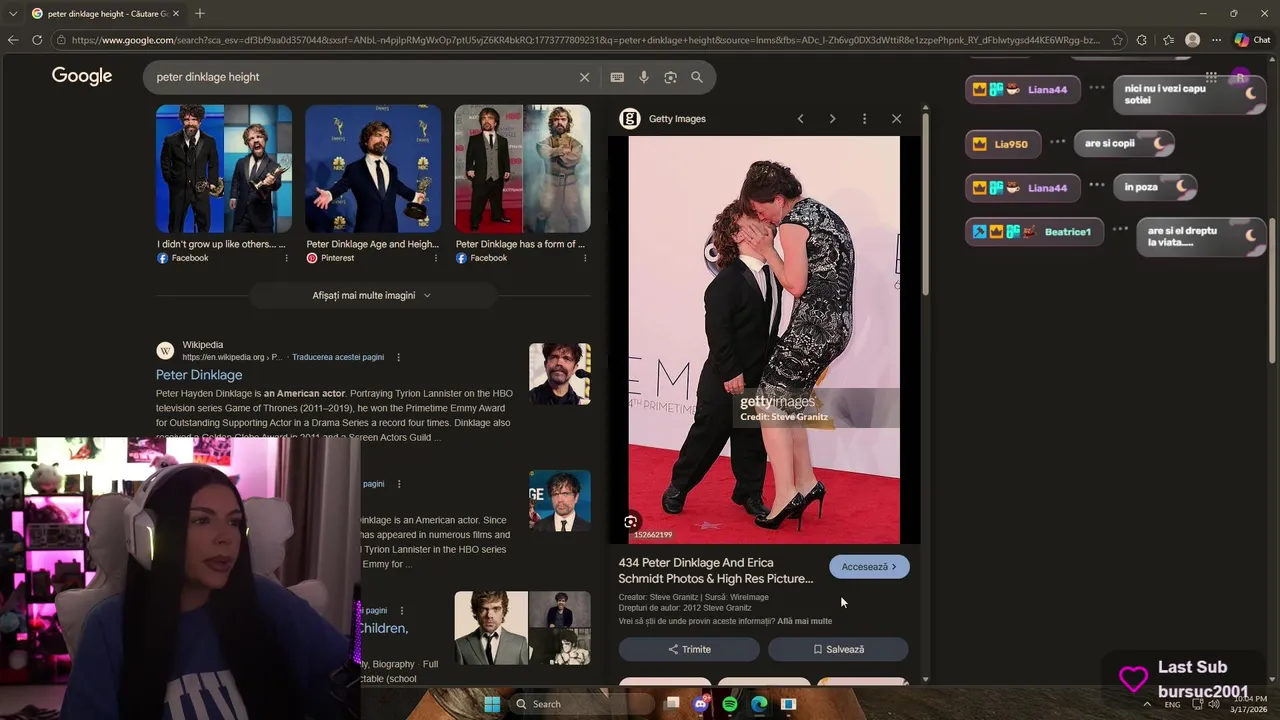
Task: Click the image panel vertical scrollbar
Action: 925,203
